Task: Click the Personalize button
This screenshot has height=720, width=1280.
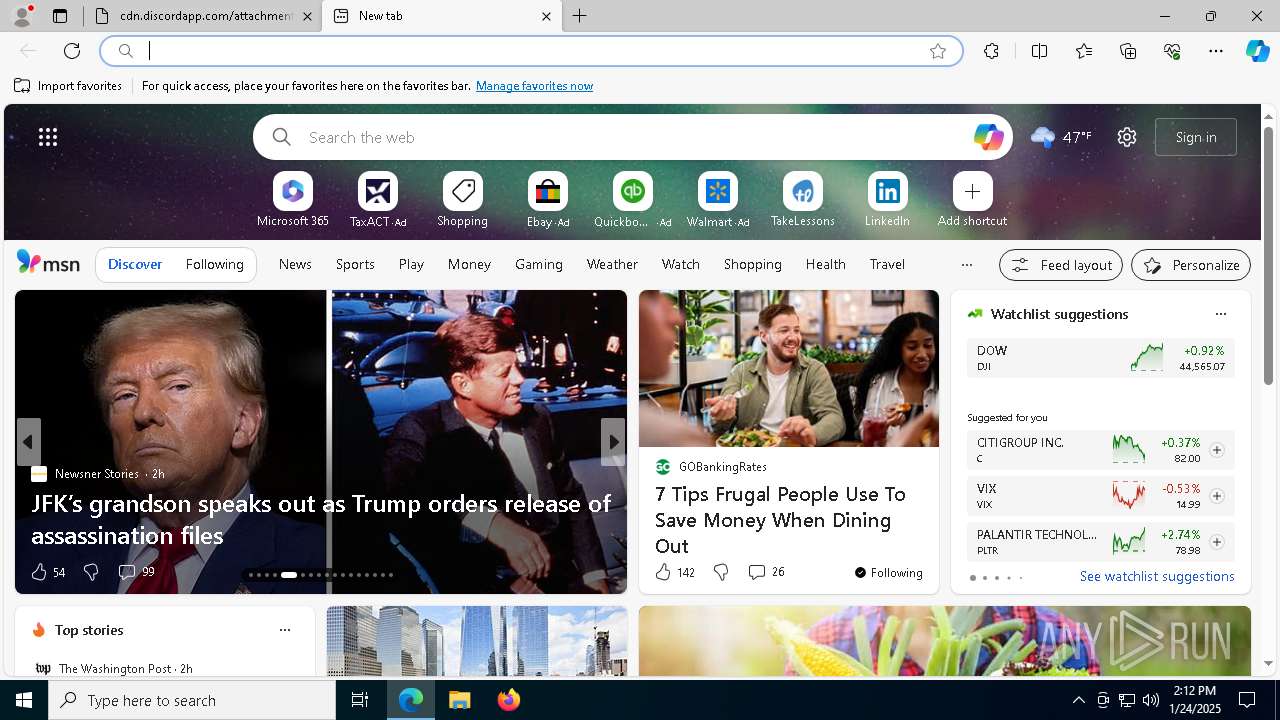Action: coord(1191,265)
